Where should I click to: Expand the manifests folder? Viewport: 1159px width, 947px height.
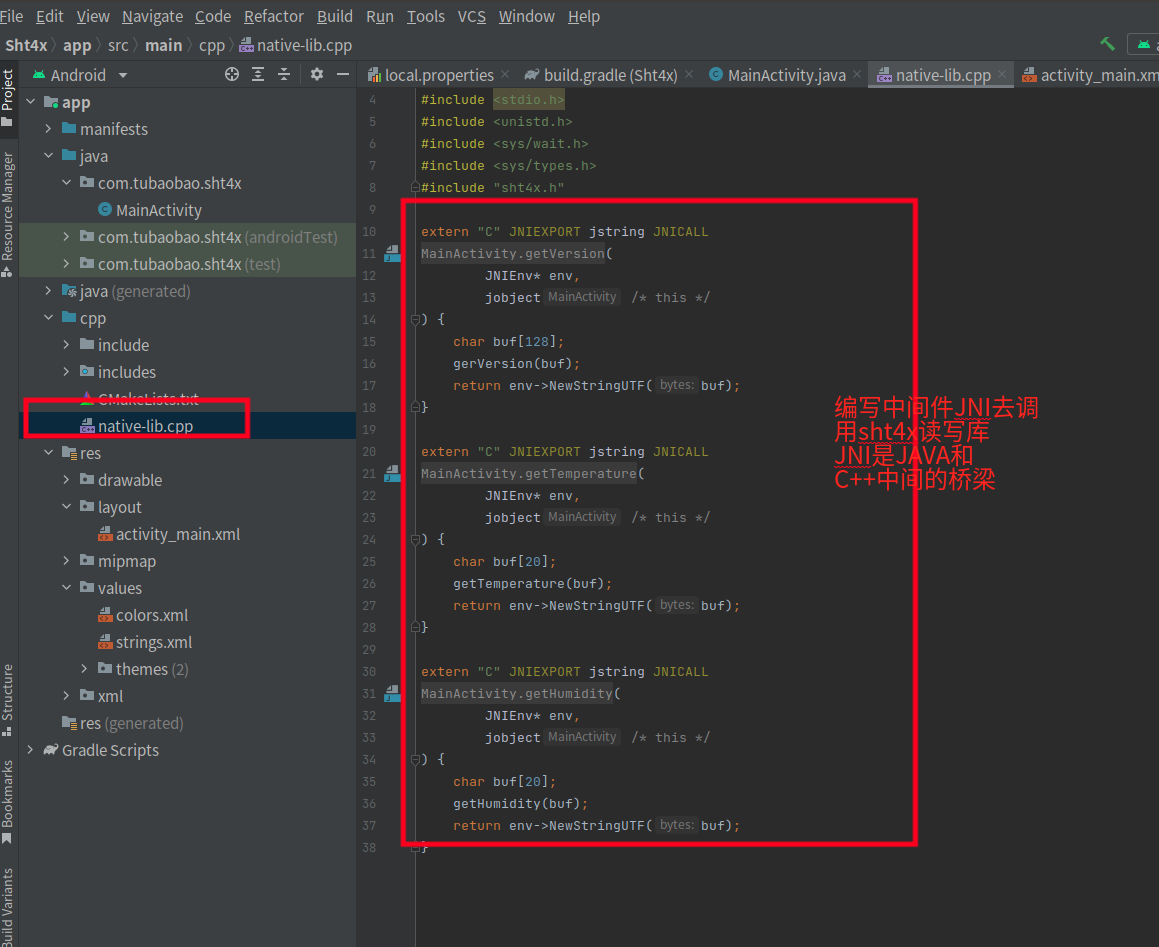point(49,129)
